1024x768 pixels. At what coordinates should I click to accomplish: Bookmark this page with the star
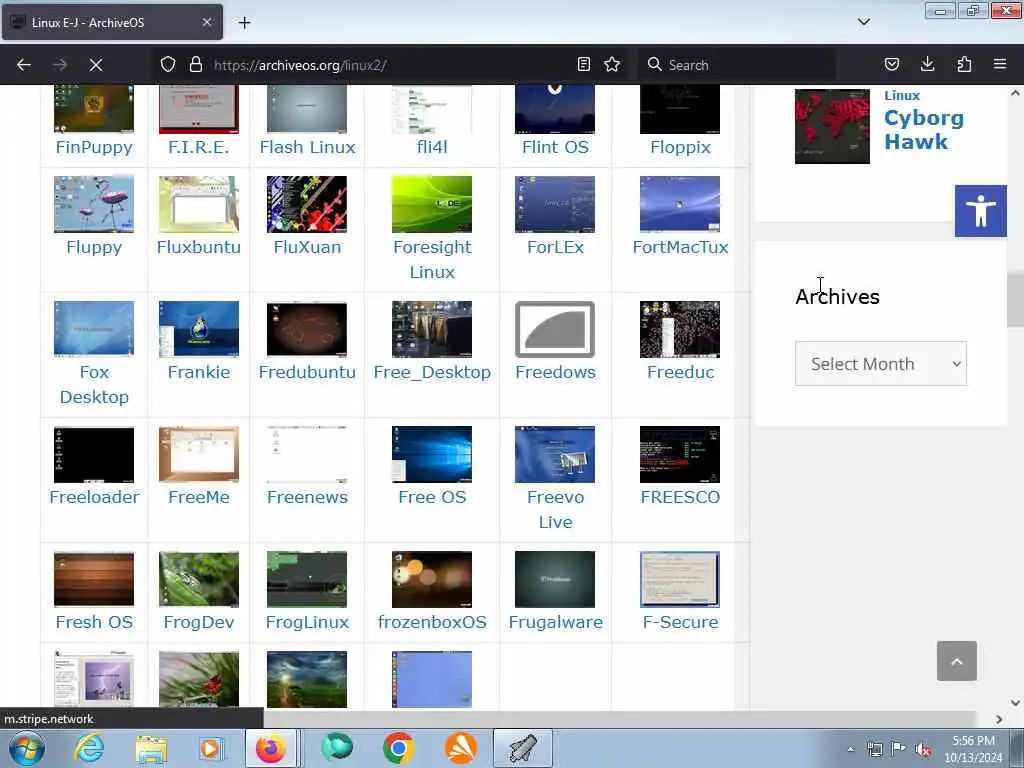[612, 64]
